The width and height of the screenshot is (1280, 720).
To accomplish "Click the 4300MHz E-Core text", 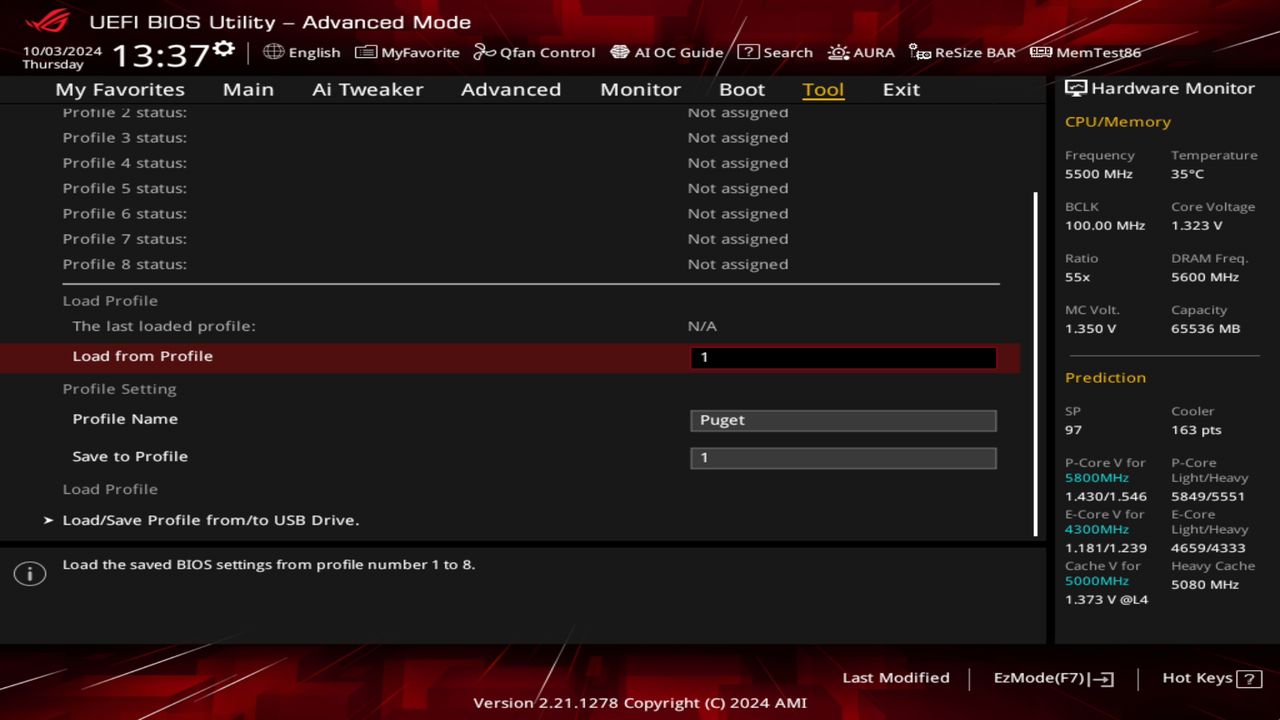I will pos(1097,530).
